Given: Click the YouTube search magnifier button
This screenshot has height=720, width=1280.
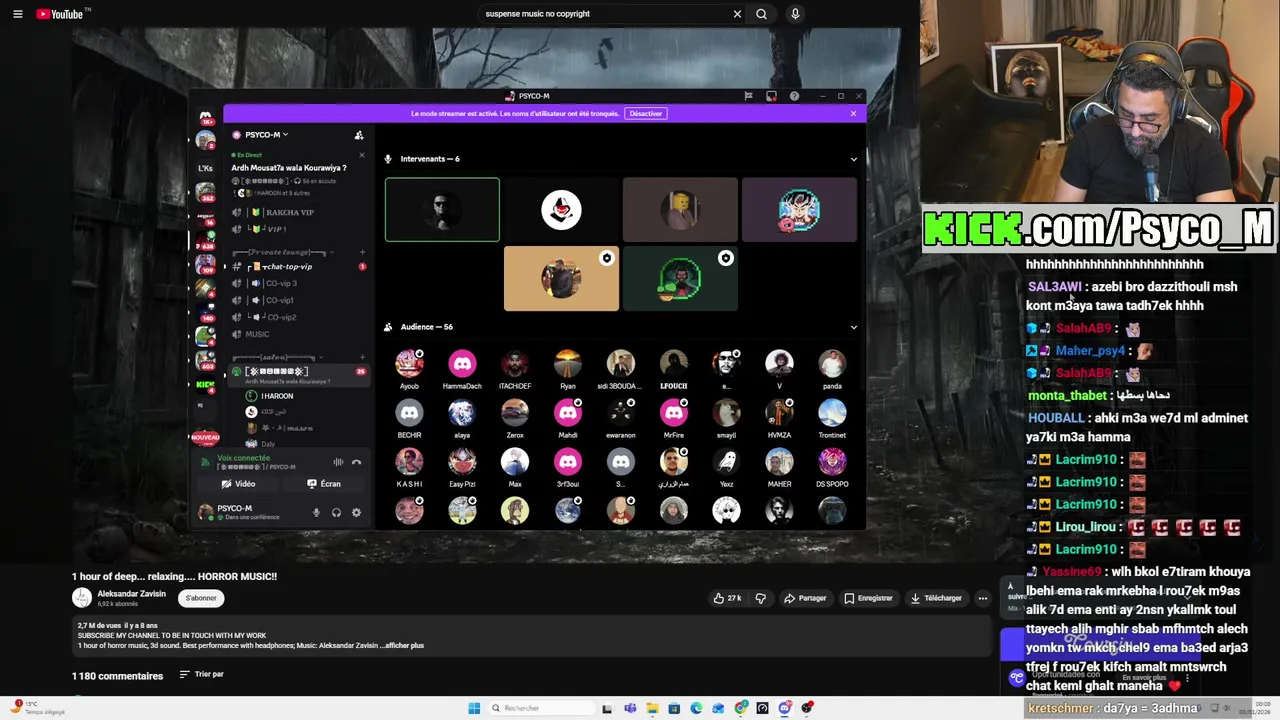Looking at the screenshot, I should pyautogui.click(x=761, y=14).
